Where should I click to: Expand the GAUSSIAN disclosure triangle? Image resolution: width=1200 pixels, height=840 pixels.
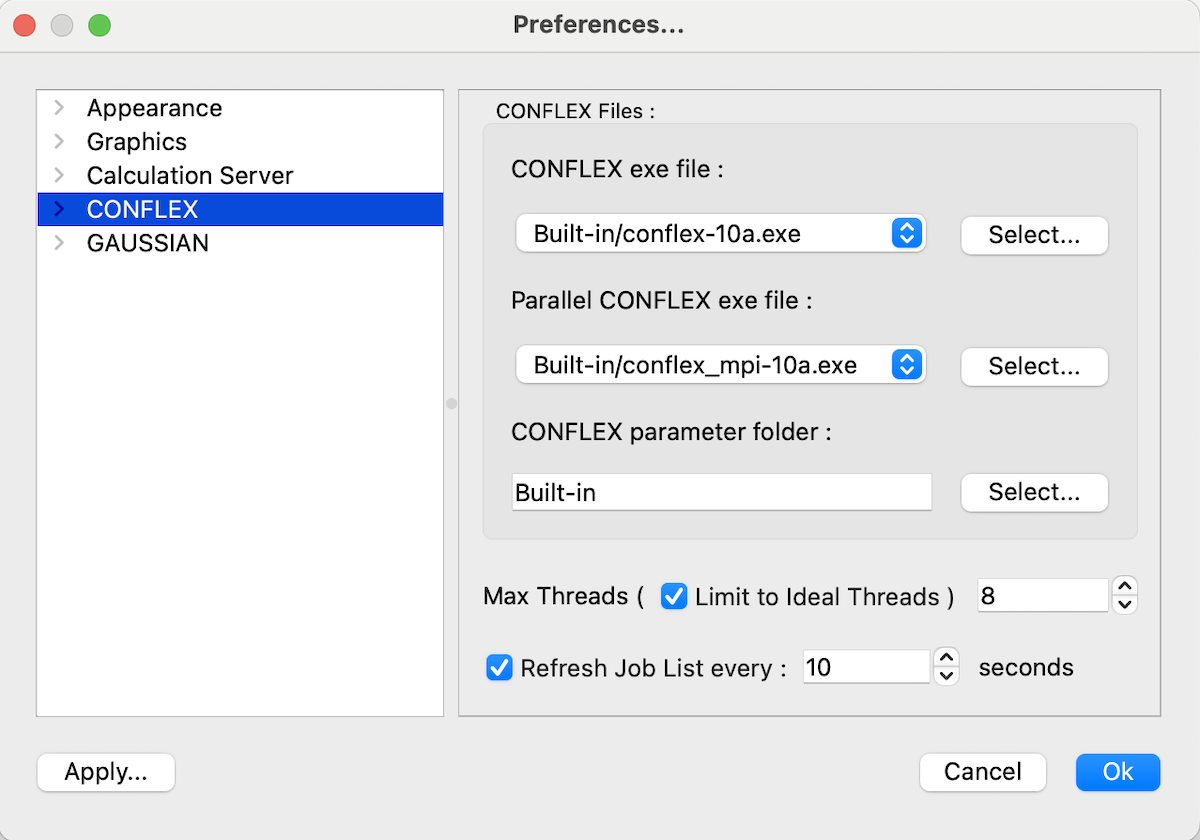coord(60,242)
